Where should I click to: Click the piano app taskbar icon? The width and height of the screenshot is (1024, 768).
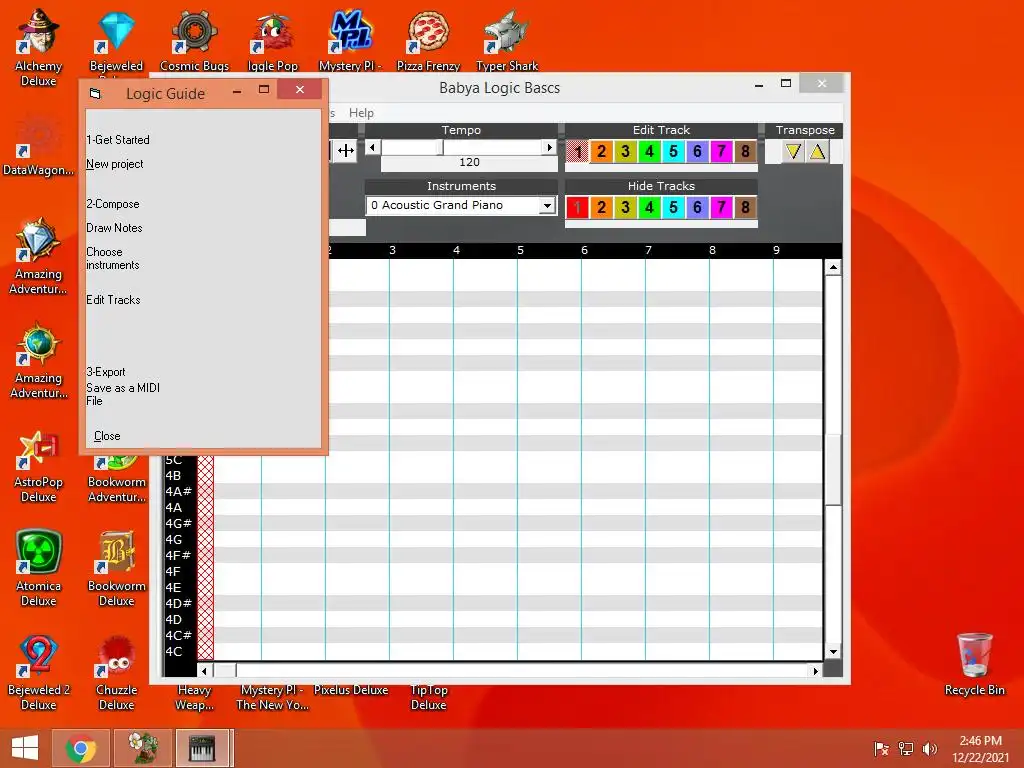tap(202, 748)
